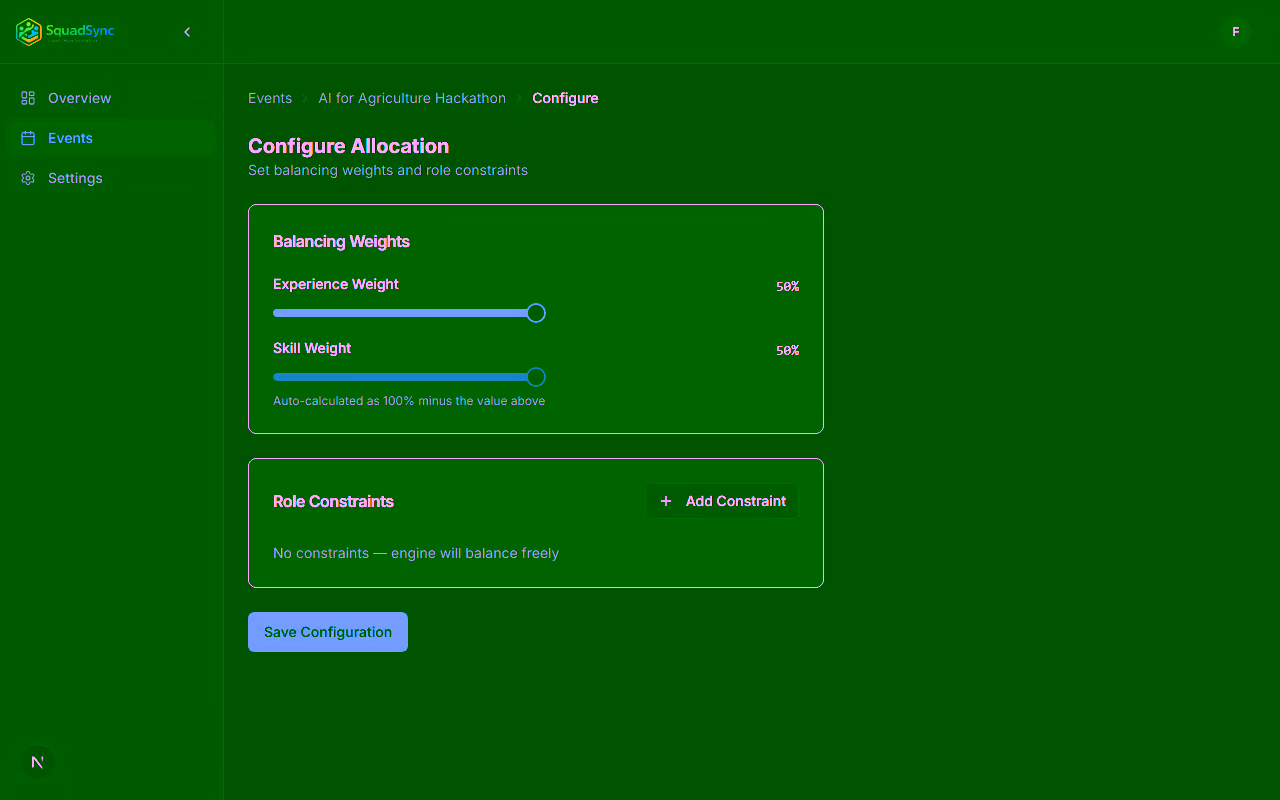Screen dimensions: 1280x800
Task: Click the Events calendar icon
Action: [x=28, y=138]
